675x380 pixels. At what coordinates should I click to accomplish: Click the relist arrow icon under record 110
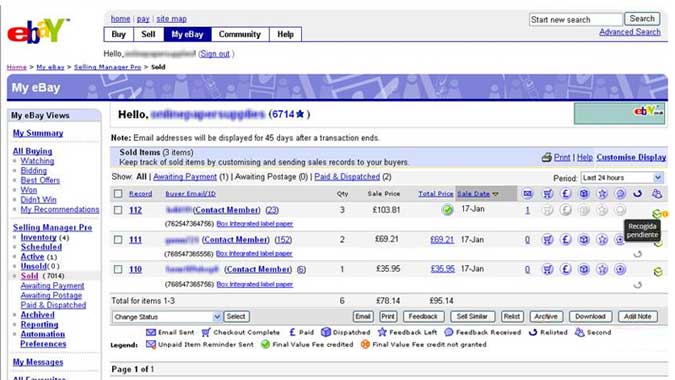pos(638,284)
